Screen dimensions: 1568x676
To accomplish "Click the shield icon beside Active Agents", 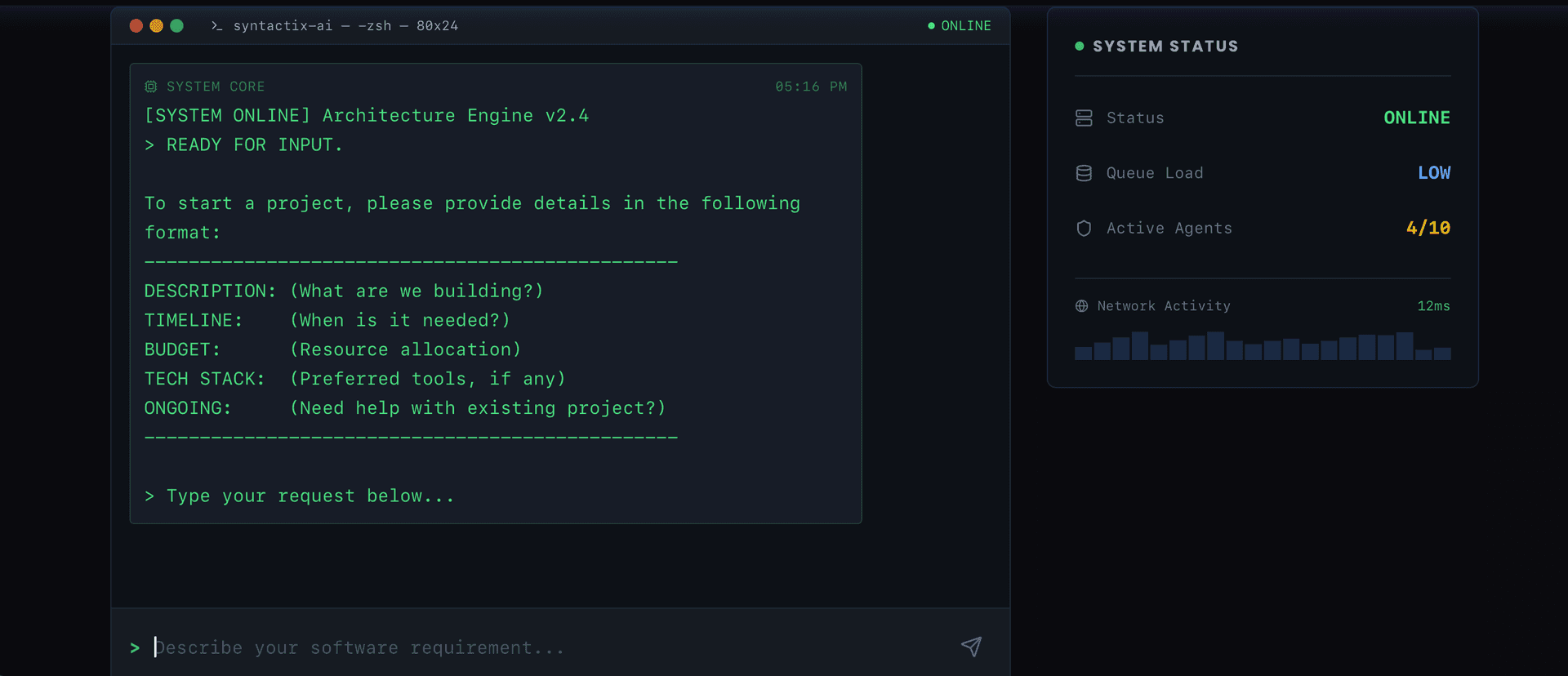I will click(x=1084, y=229).
